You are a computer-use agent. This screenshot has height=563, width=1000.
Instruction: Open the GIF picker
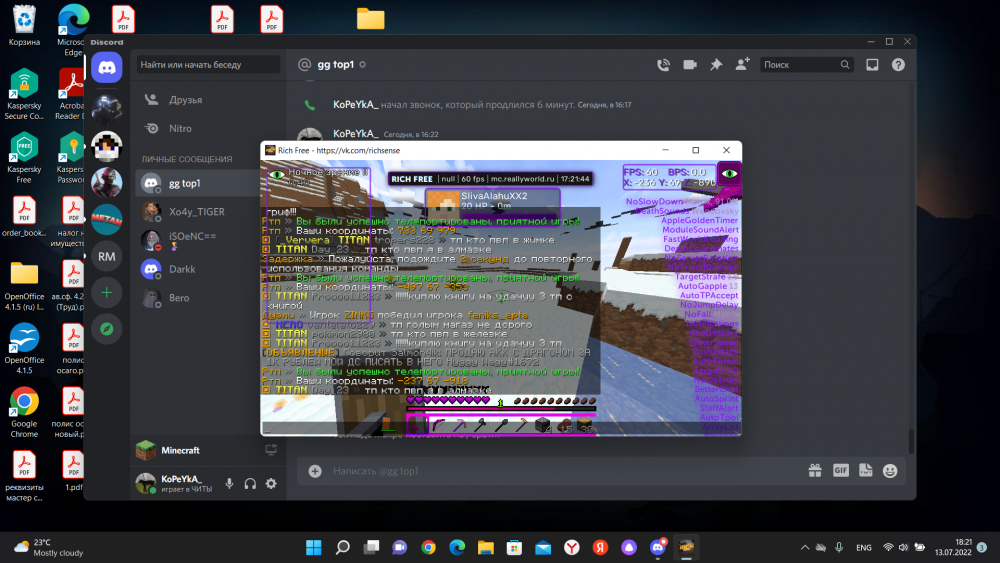(841, 471)
